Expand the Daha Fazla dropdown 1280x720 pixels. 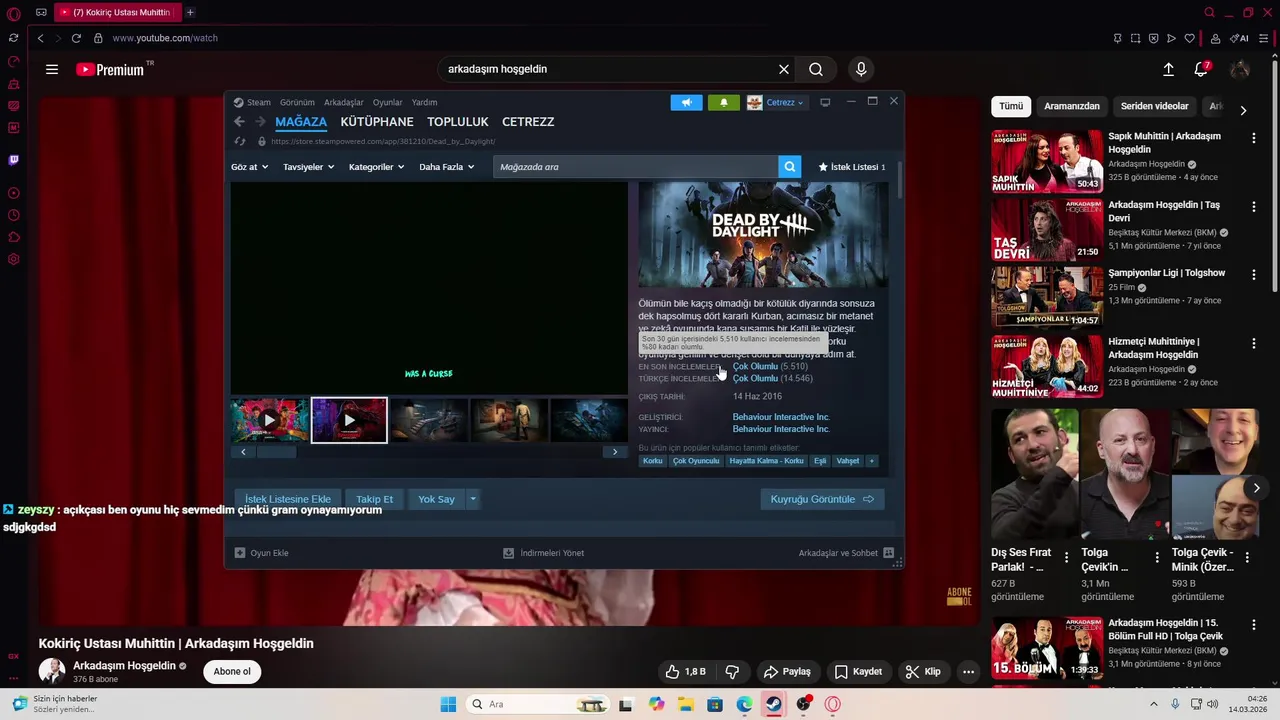pyautogui.click(x=446, y=167)
